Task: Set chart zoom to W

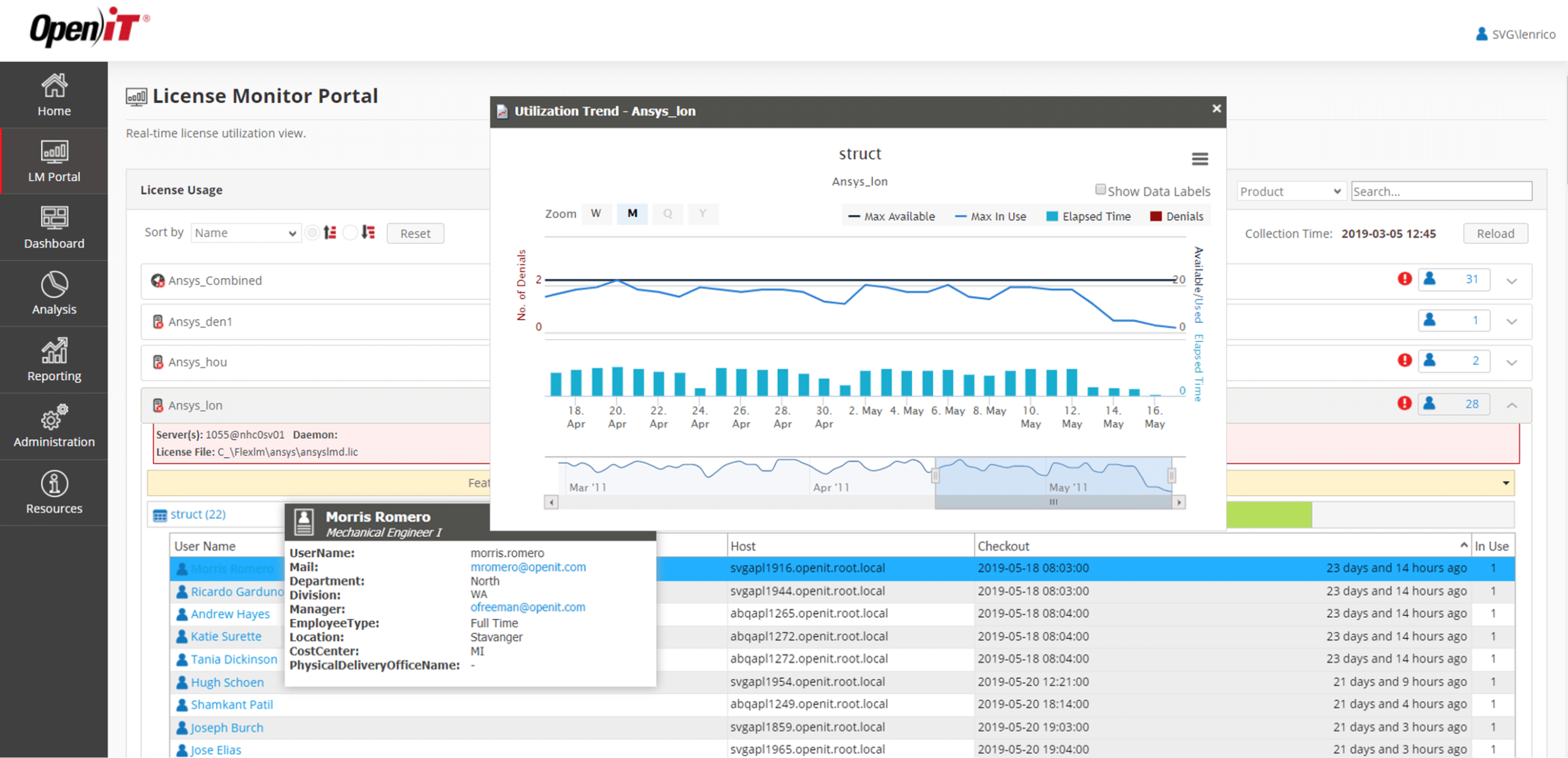Action: [596, 214]
